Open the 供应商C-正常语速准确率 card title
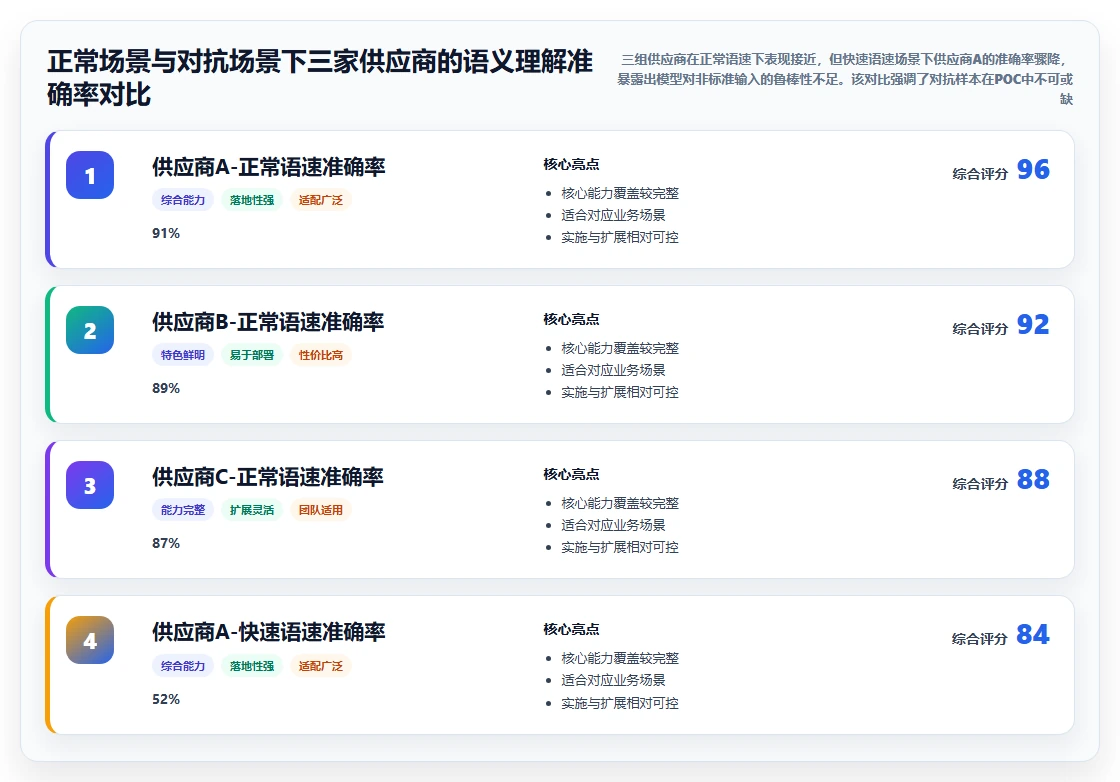 (x=268, y=477)
